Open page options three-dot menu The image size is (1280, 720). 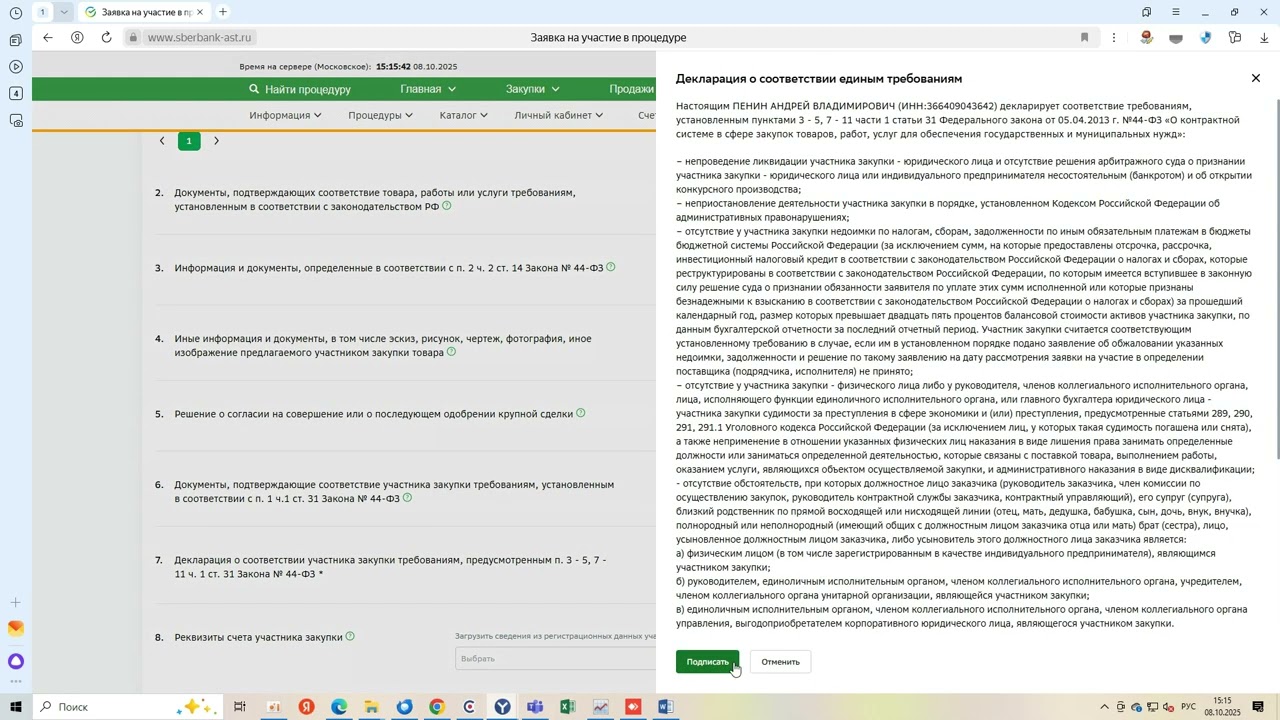pyautogui.click(x=1114, y=37)
